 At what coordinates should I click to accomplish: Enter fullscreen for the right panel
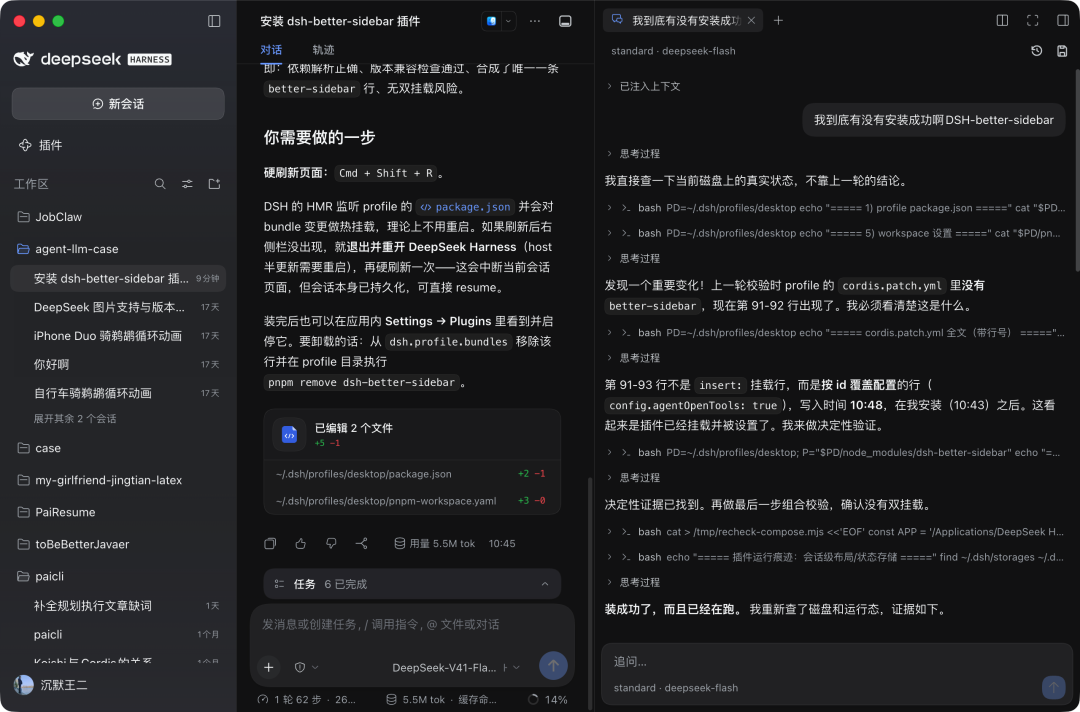1032,21
